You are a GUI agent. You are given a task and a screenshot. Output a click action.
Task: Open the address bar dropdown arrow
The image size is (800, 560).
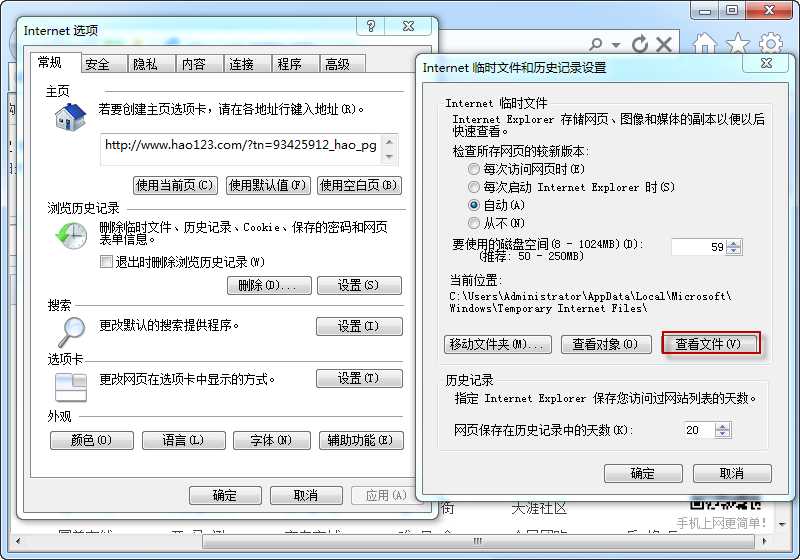(x=616, y=45)
